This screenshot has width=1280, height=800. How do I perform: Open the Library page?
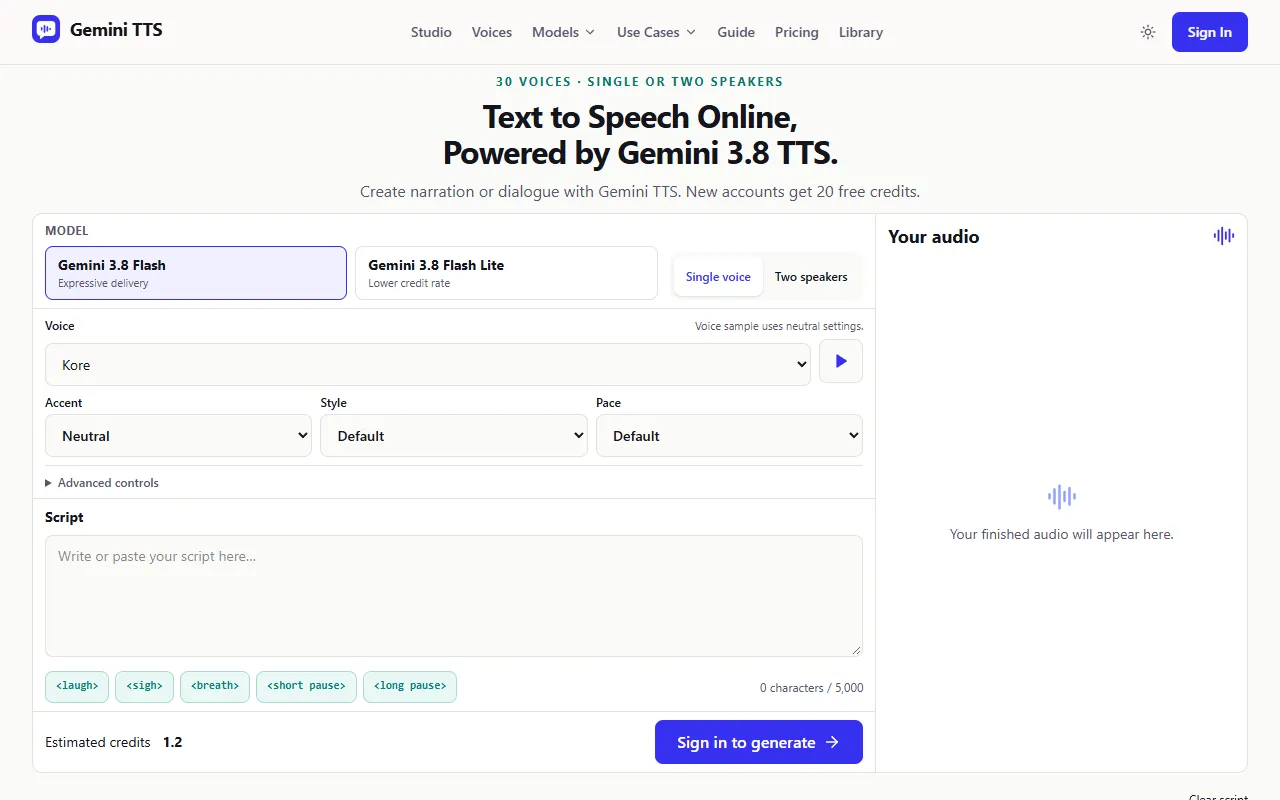tap(861, 32)
